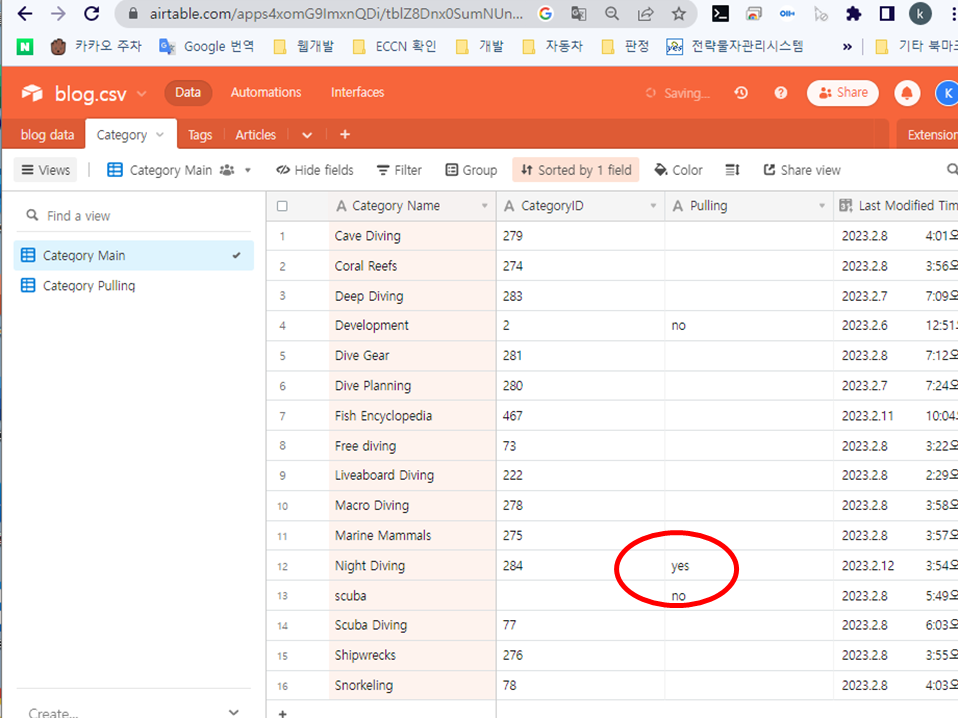Expand the hidden tables list chevron

pos(307,135)
